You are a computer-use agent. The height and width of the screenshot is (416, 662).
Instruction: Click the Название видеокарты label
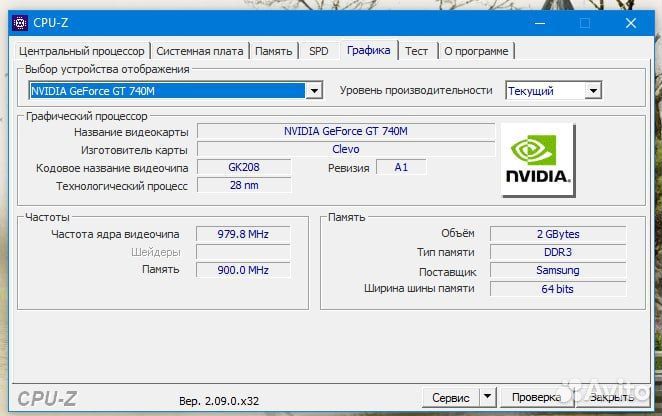(x=131, y=132)
